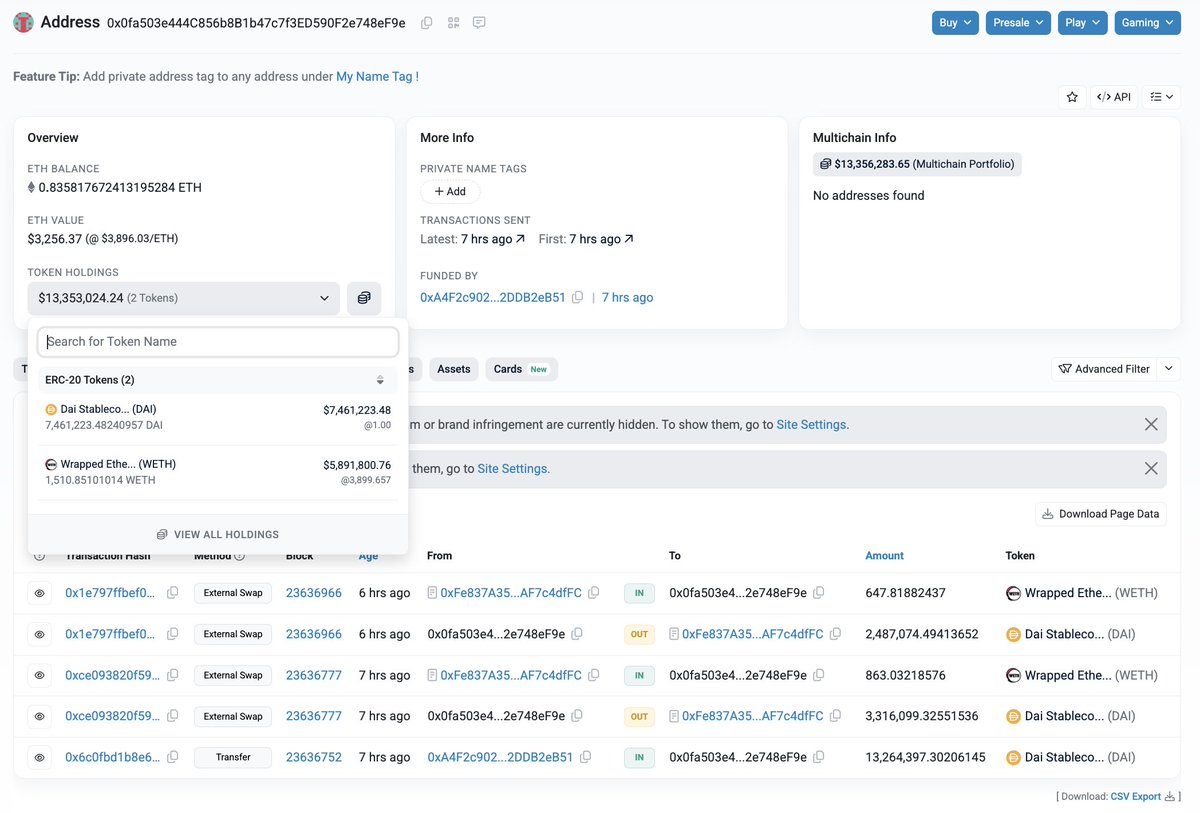Switch to the Assets tab
The width and height of the screenshot is (1200, 813).
coord(453,369)
